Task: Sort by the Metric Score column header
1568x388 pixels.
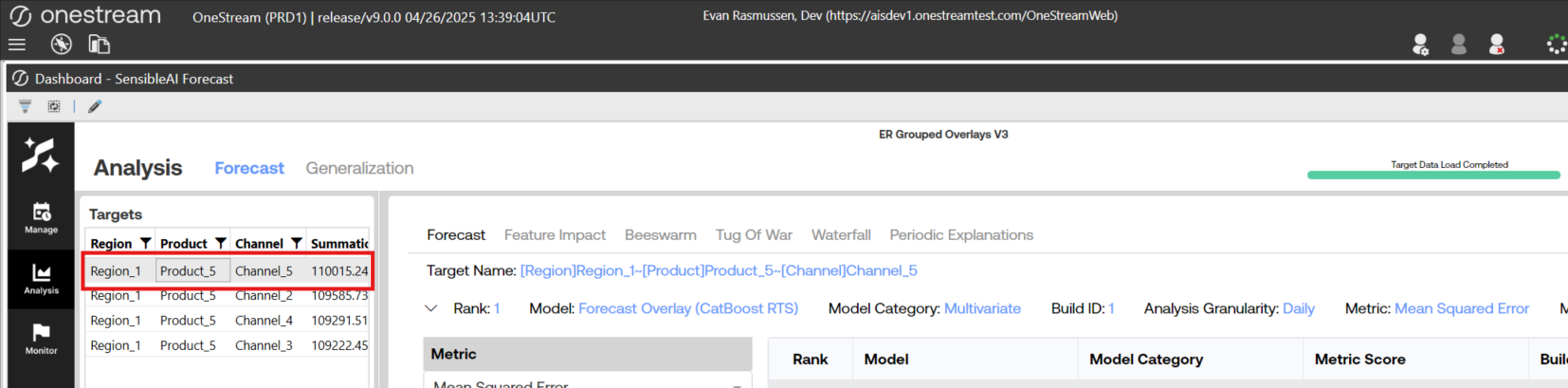Action: pos(1359,360)
